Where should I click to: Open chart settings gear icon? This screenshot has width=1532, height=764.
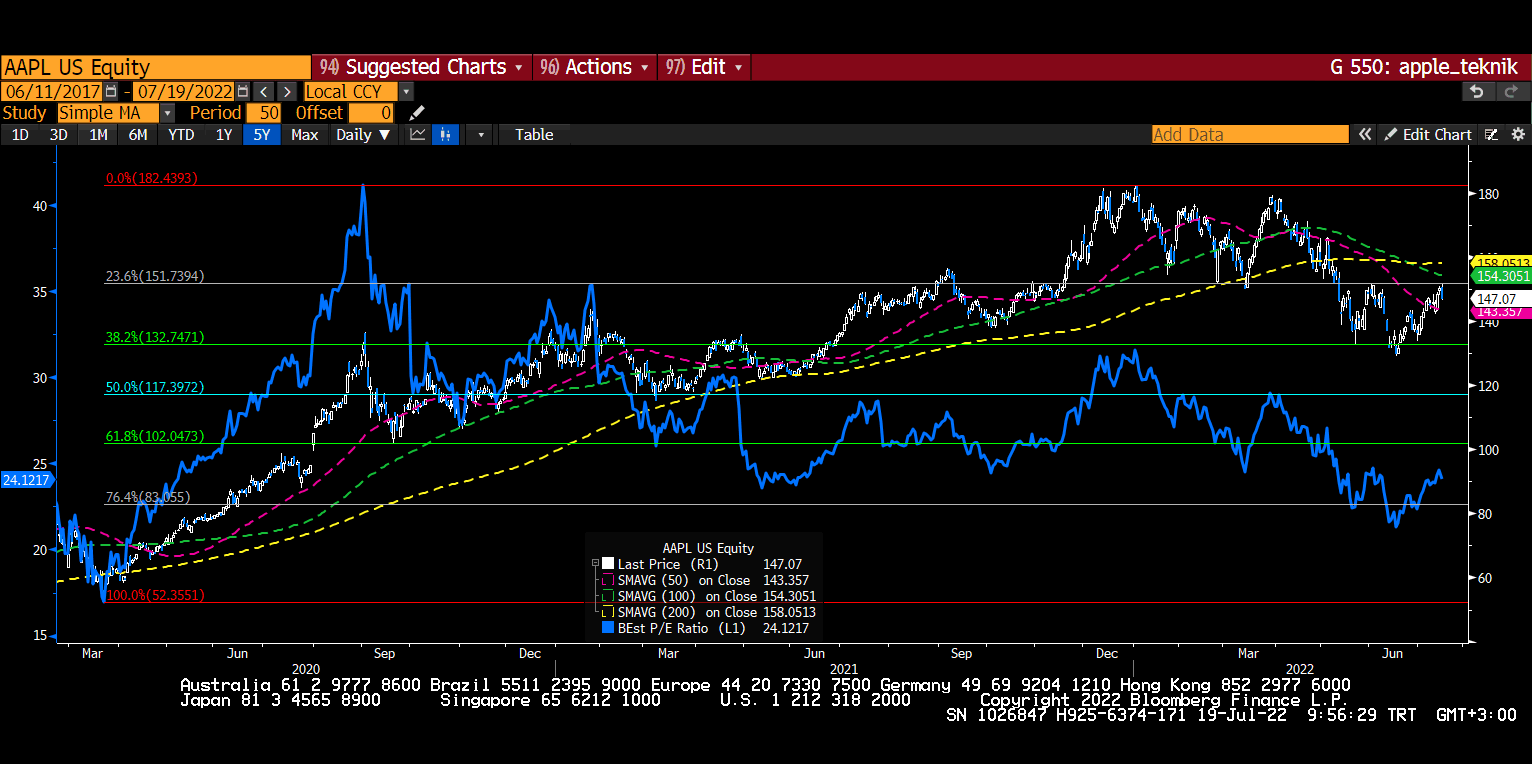[1517, 135]
